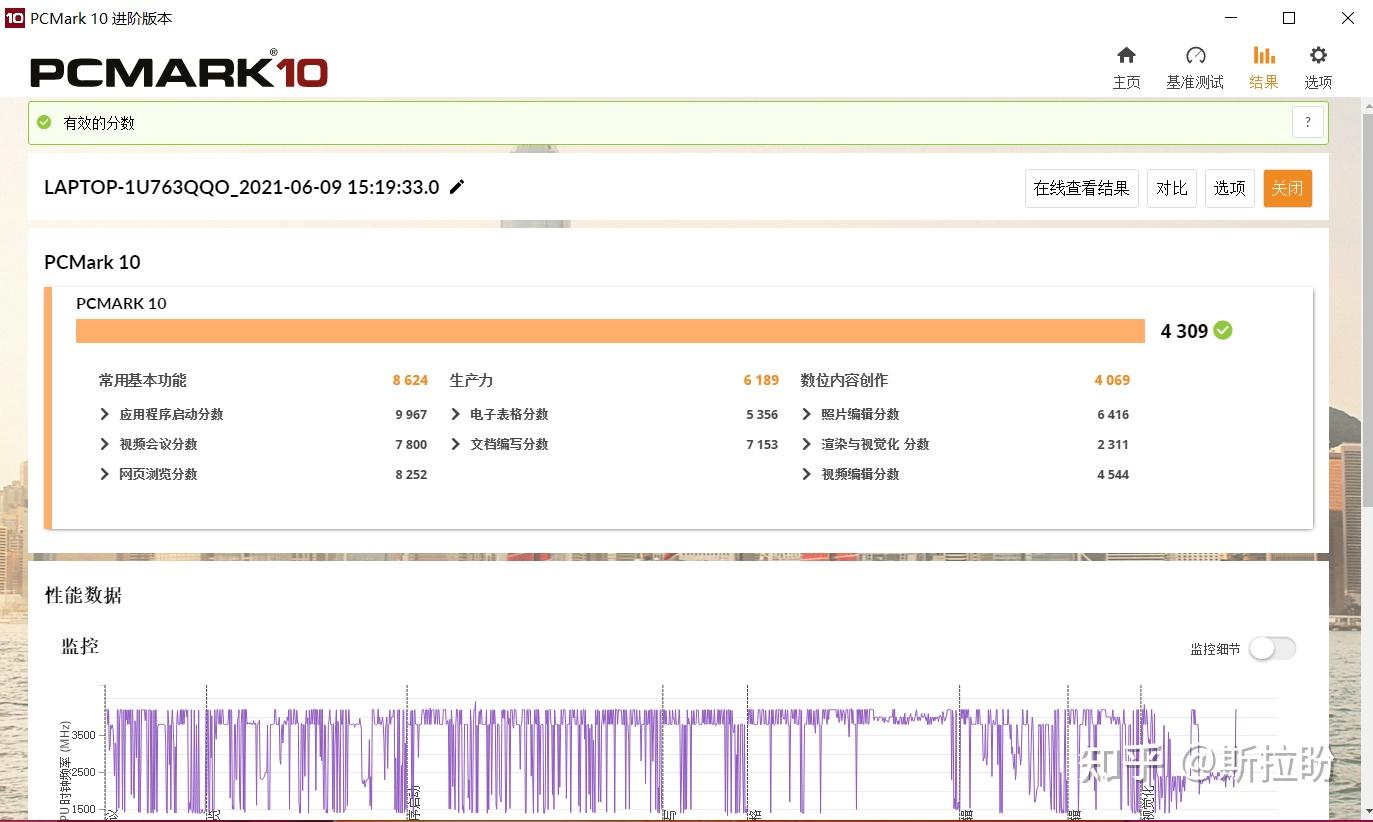Click the 对比 compare button
Screen dimensions: 1373x822
1171,188
